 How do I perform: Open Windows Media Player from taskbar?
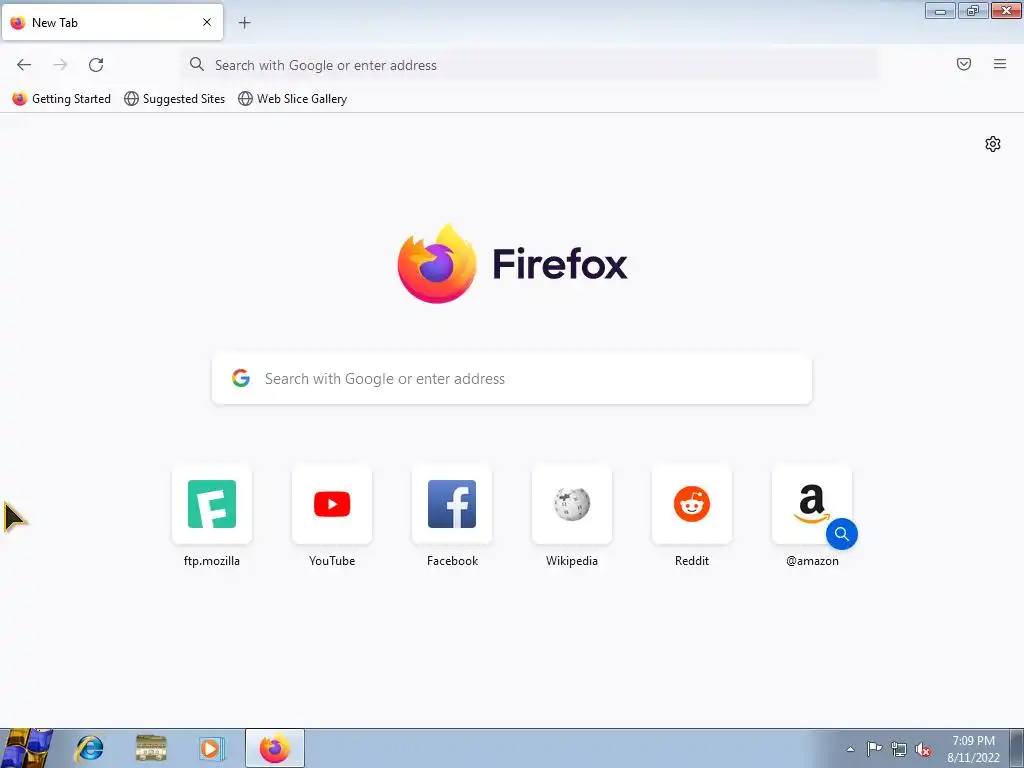[x=211, y=748]
